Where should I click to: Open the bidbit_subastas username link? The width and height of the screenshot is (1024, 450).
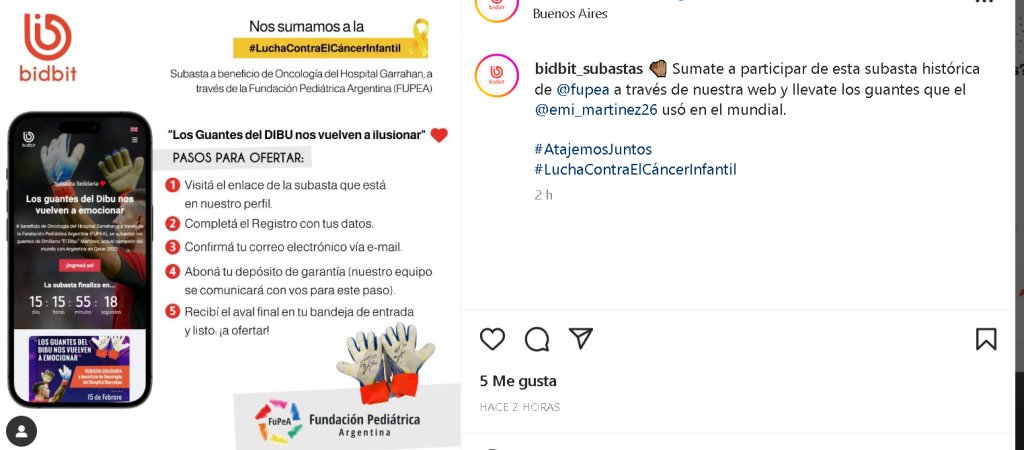click(589, 69)
